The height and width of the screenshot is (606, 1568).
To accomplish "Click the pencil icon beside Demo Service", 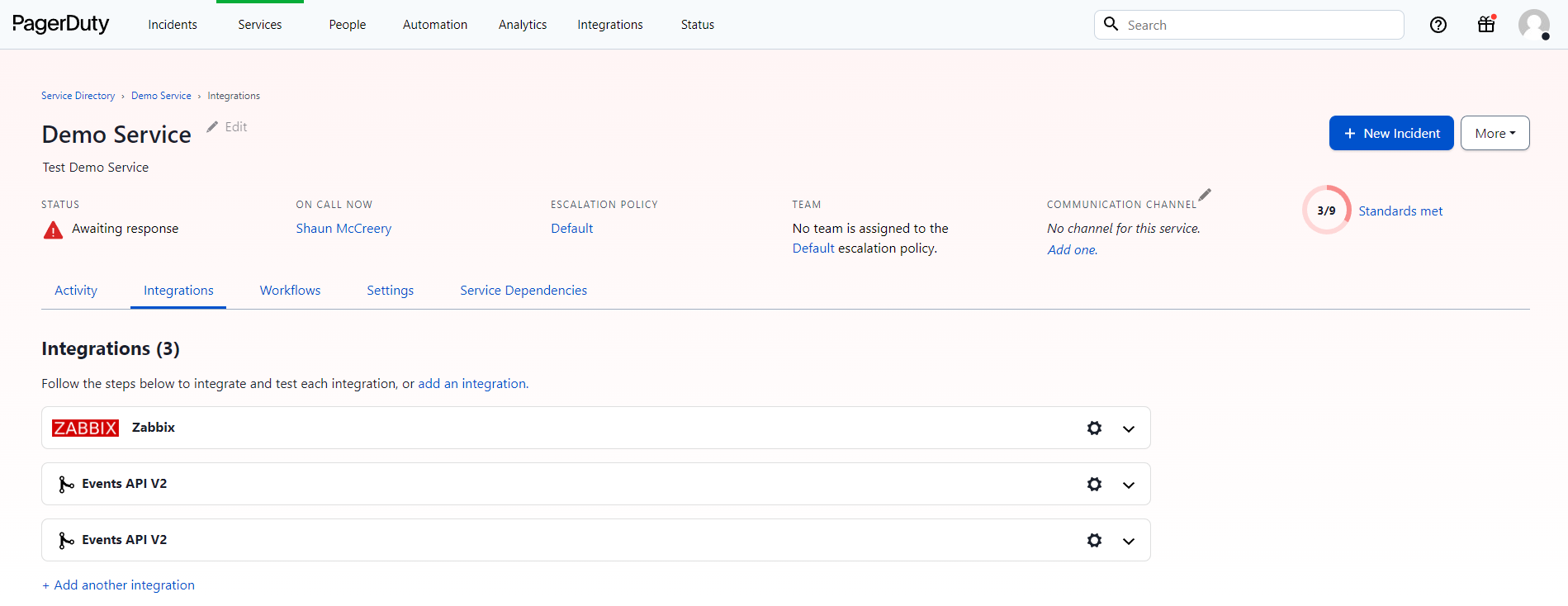I will tap(212, 126).
